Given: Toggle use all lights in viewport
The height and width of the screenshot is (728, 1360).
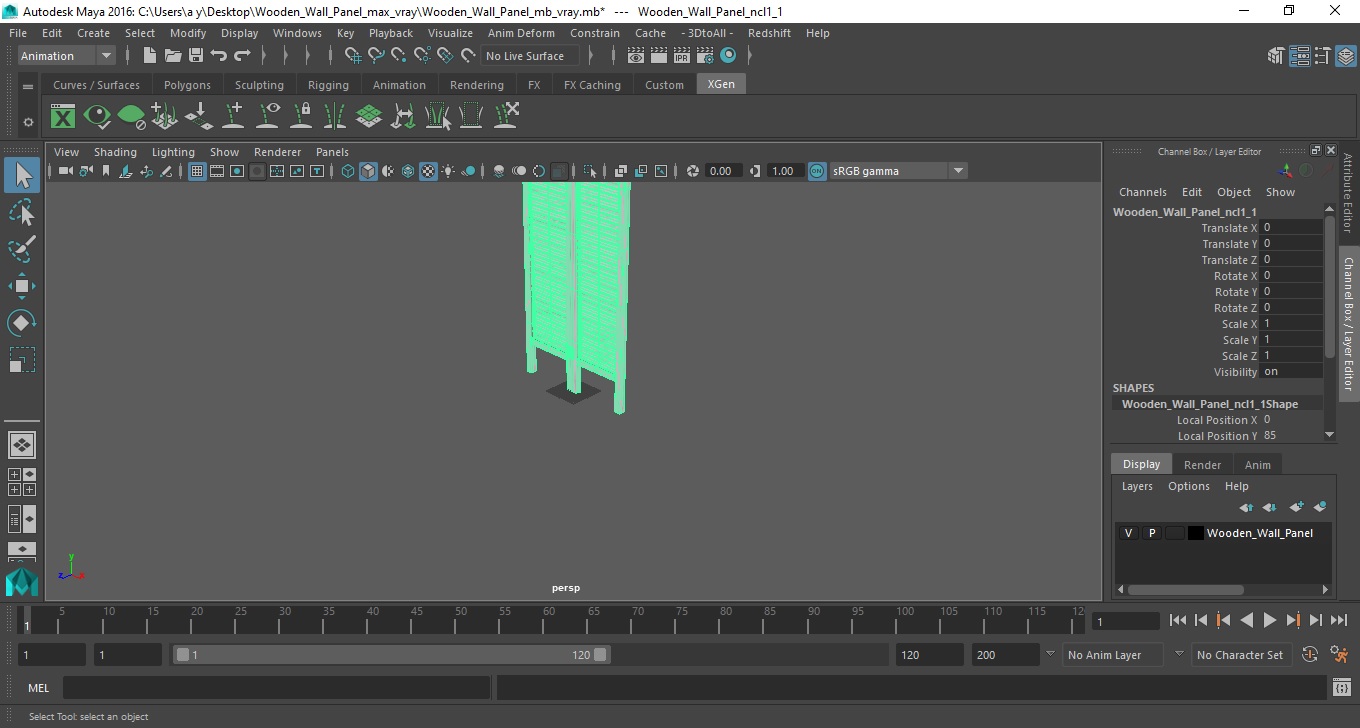Looking at the screenshot, I should (x=448, y=171).
